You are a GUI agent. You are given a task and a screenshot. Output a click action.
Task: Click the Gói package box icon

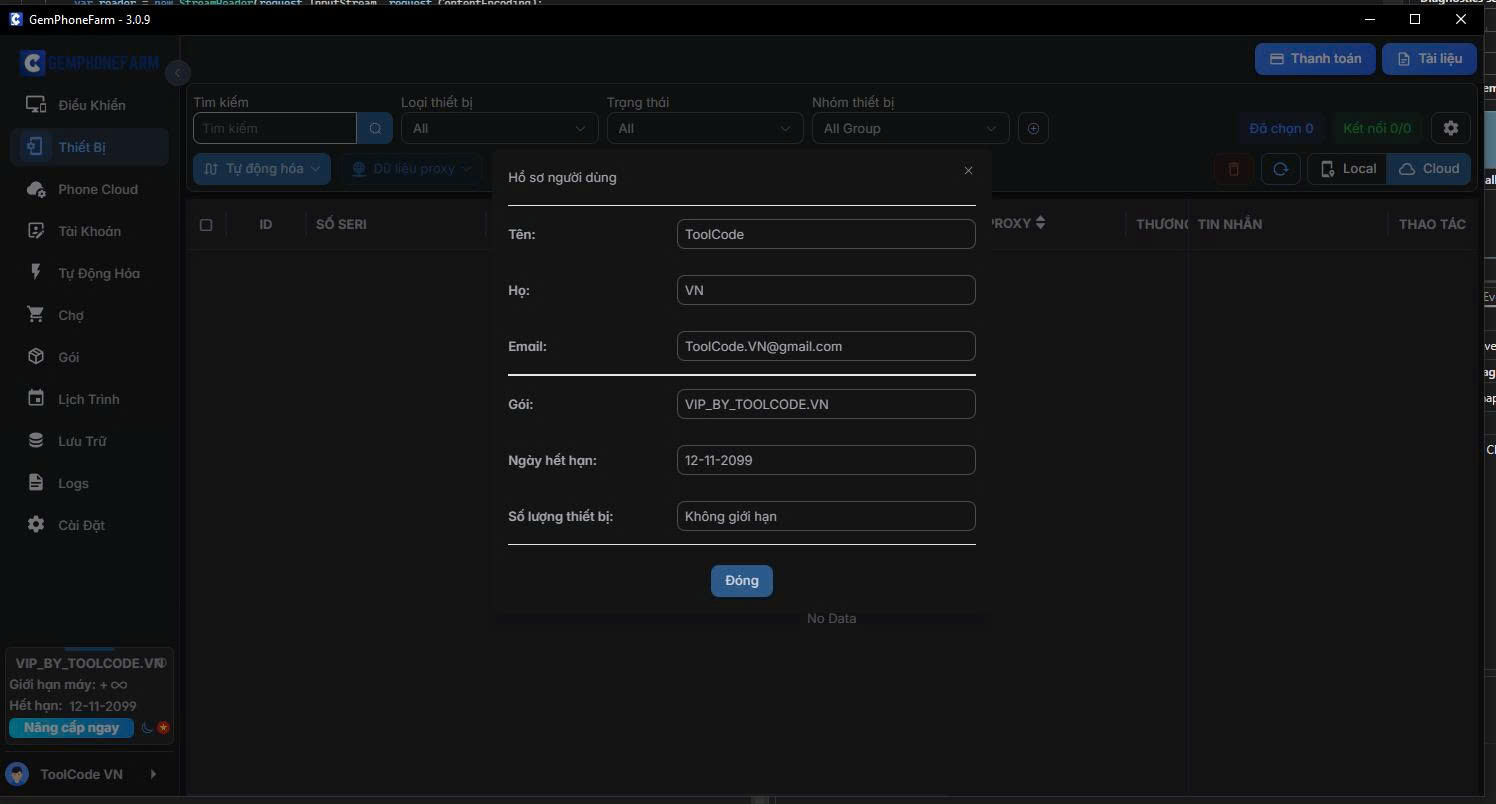tap(36, 357)
